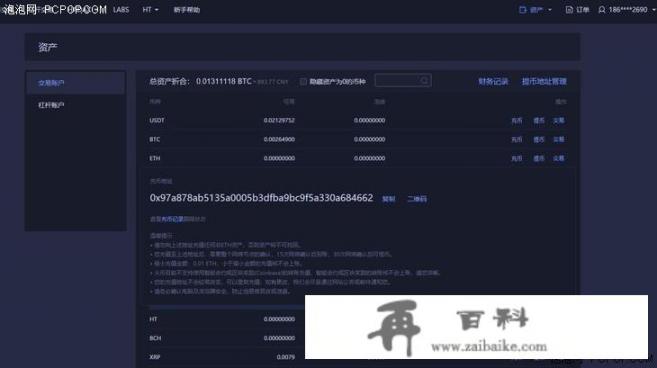Click the total value 0.01311118 BTC
The image size is (657, 368).
224,81
